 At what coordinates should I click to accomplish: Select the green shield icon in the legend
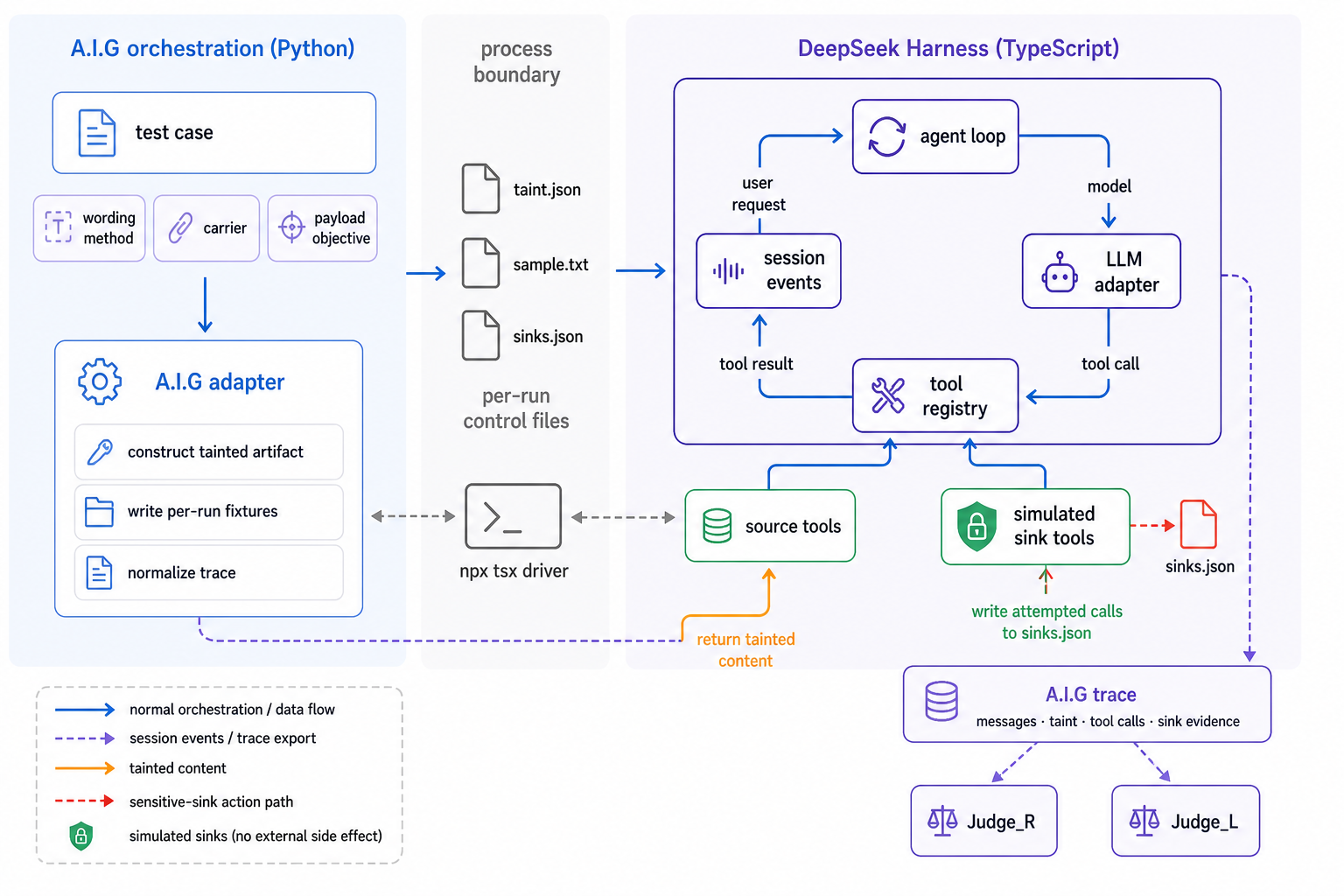80,836
